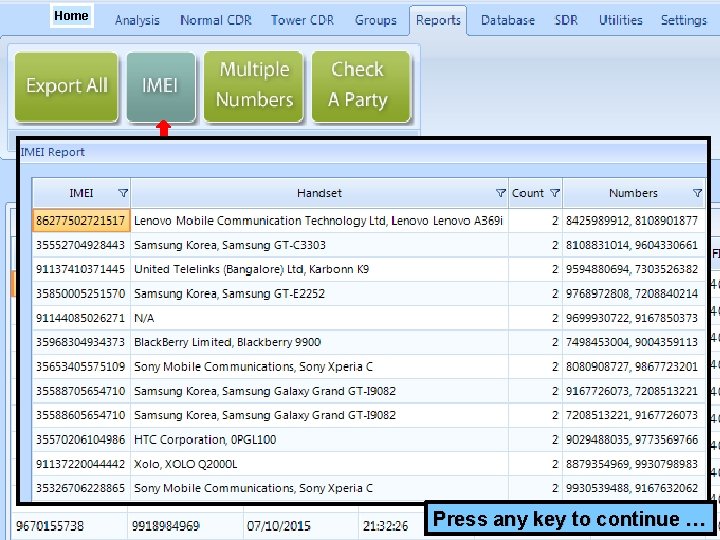Image resolution: width=720 pixels, height=540 pixels.
Task: Click the Numbers column header
Action: click(634, 193)
